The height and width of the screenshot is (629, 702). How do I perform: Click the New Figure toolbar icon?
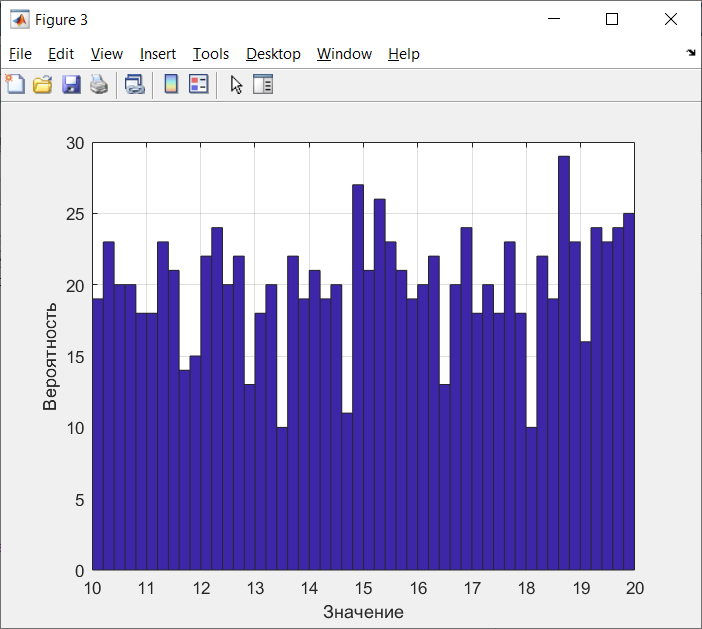[16, 84]
